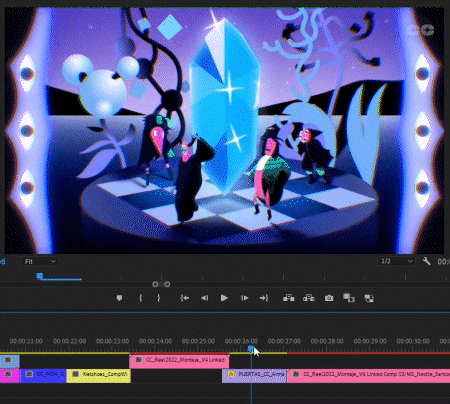
Task: Click the 00:00:22:00 mark on time ruler
Action: (69, 341)
